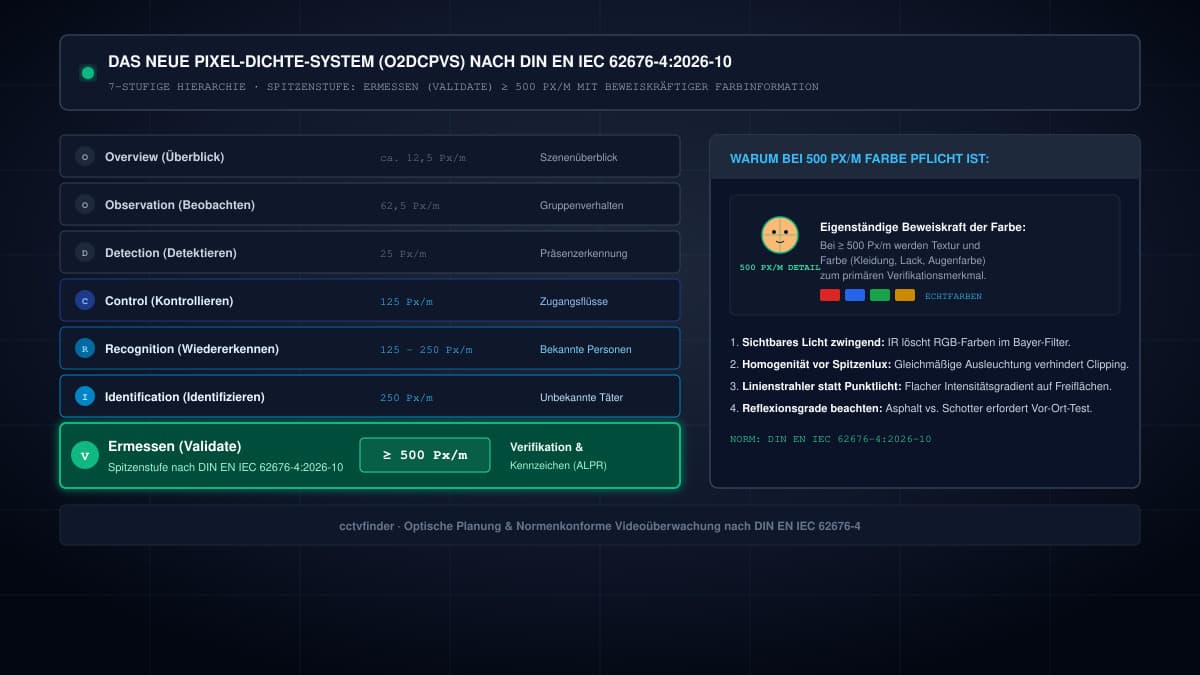Click the Observation (Beobachten) row label
This screenshot has height=675, width=1200.
tap(180, 205)
